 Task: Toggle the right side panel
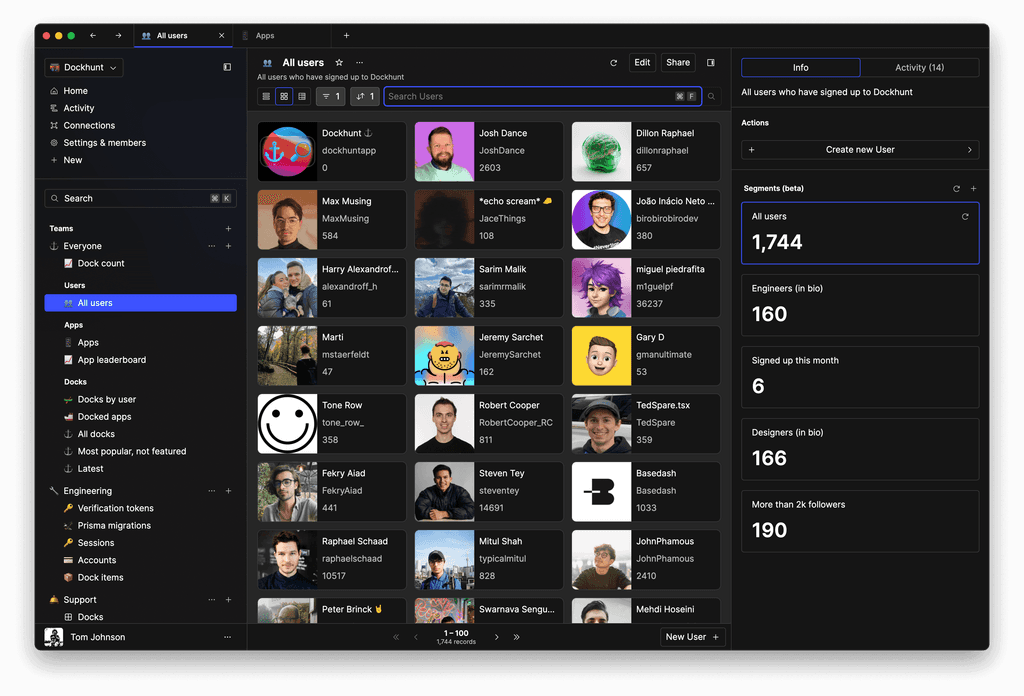[x=711, y=62]
